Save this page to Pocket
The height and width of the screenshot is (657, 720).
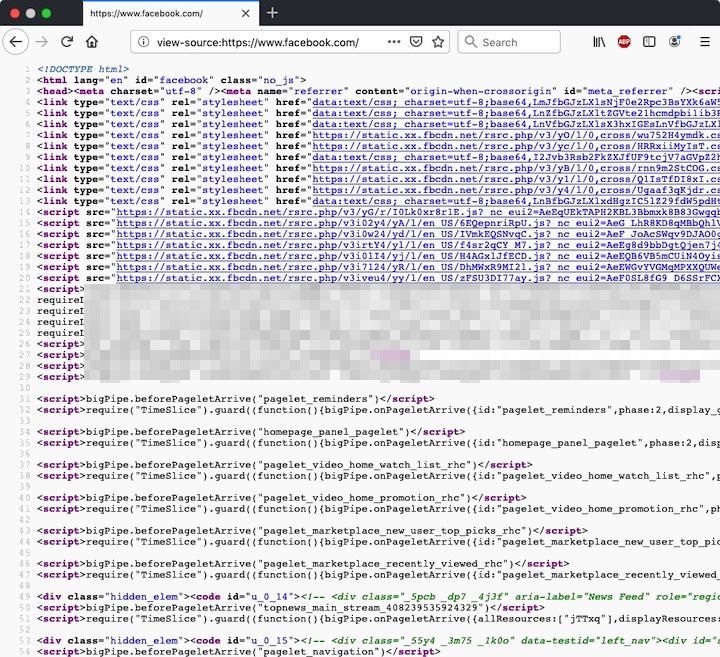coord(416,42)
